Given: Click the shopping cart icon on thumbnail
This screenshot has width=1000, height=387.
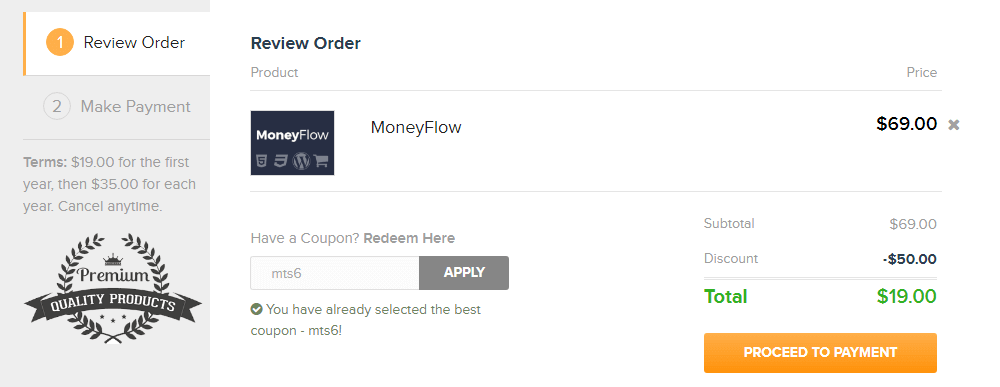Looking at the screenshot, I should click(x=321, y=161).
